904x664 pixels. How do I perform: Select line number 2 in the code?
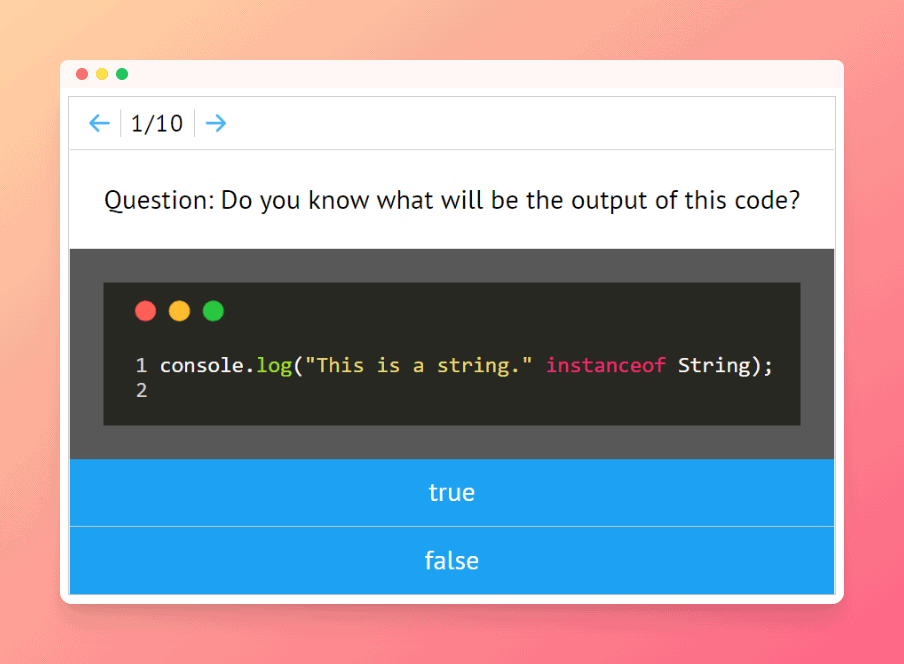[x=141, y=390]
